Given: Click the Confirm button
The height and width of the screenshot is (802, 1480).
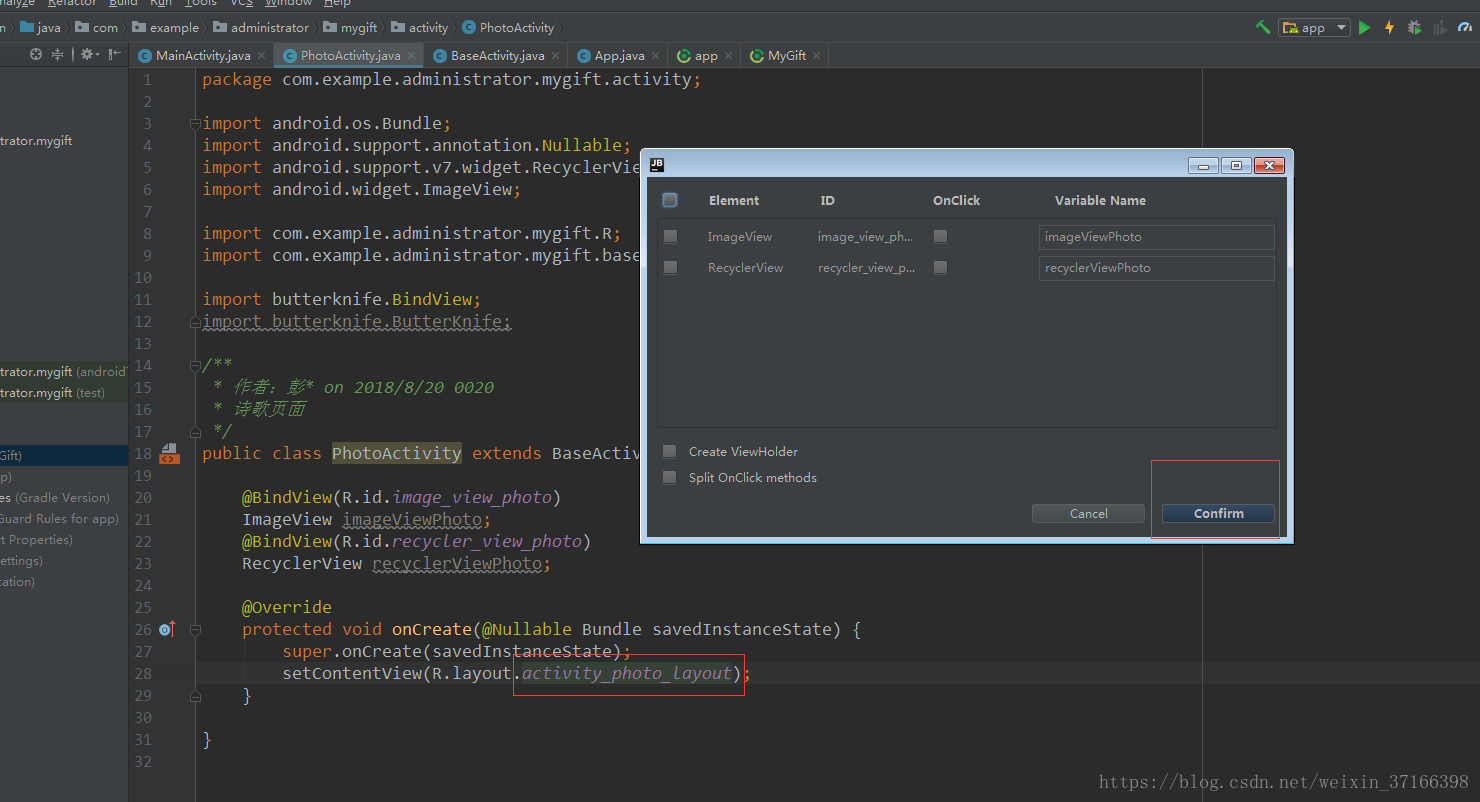Looking at the screenshot, I should [1217, 513].
